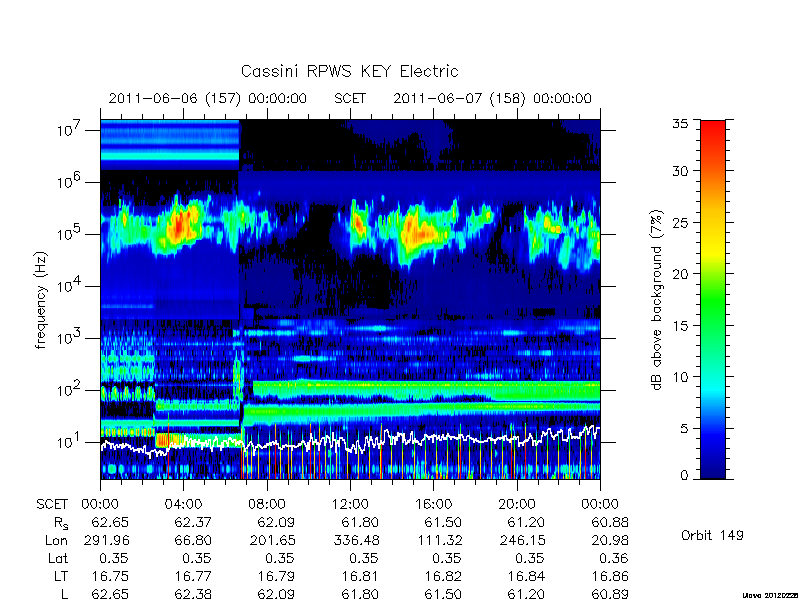This screenshot has width=800, height=600.
Task: Click the green band at 10^2 Hz after 08:00
Action: pyautogui.click(x=426, y=389)
